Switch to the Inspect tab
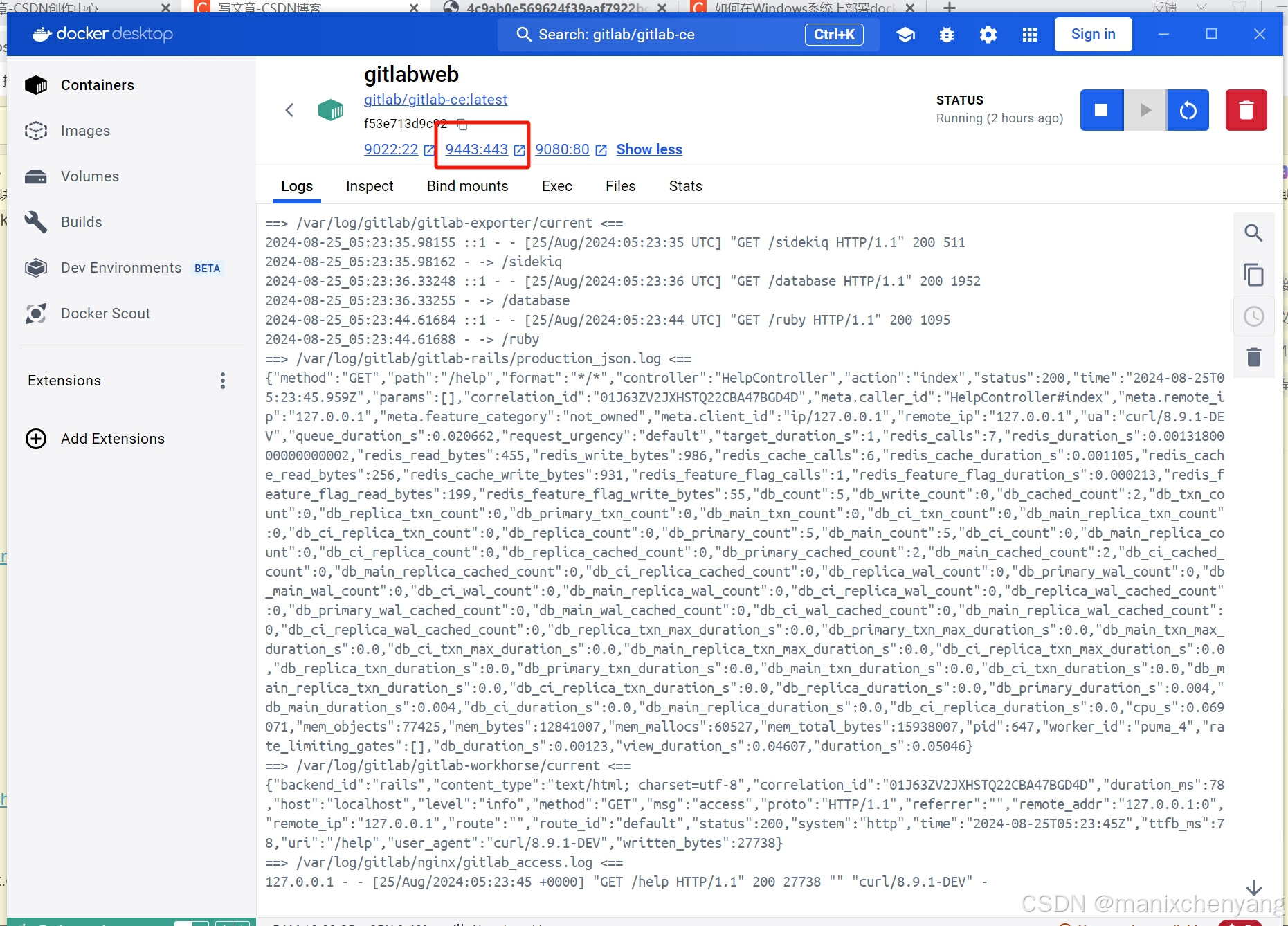The image size is (1288, 926). (370, 186)
